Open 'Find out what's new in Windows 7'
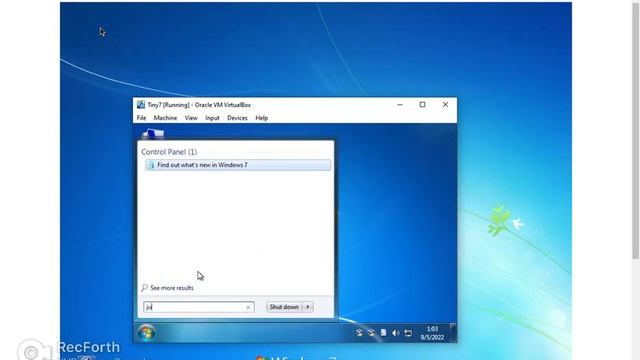 [238, 165]
